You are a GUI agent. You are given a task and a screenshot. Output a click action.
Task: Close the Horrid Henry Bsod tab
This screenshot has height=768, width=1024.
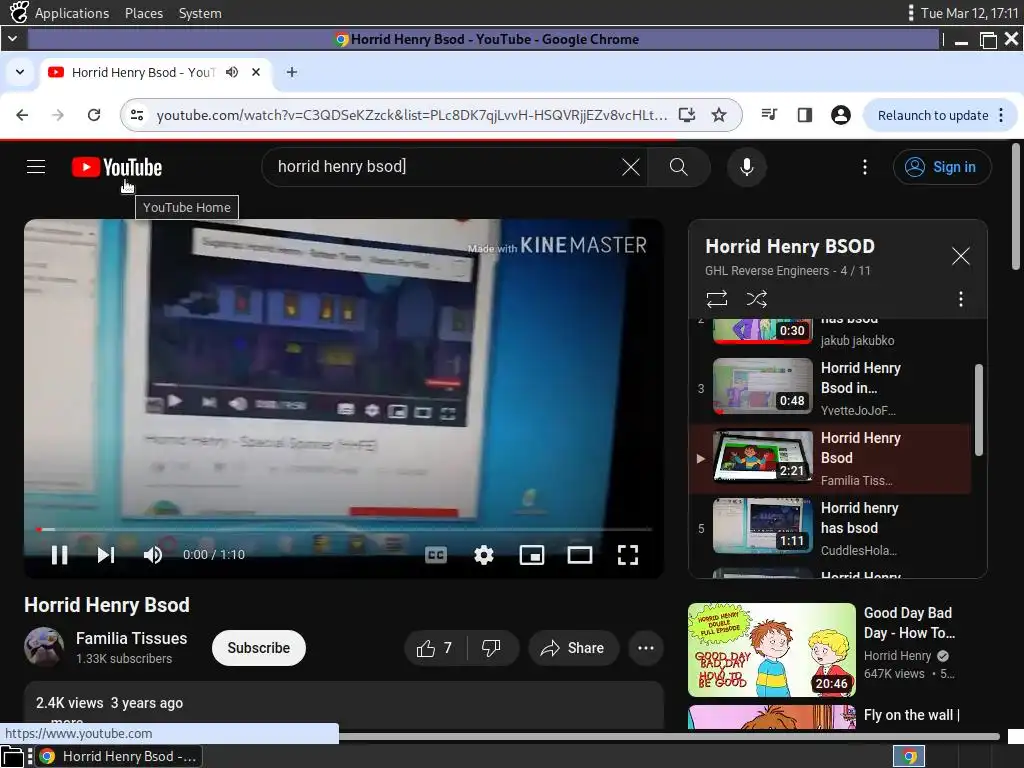click(x=256, y=72)
